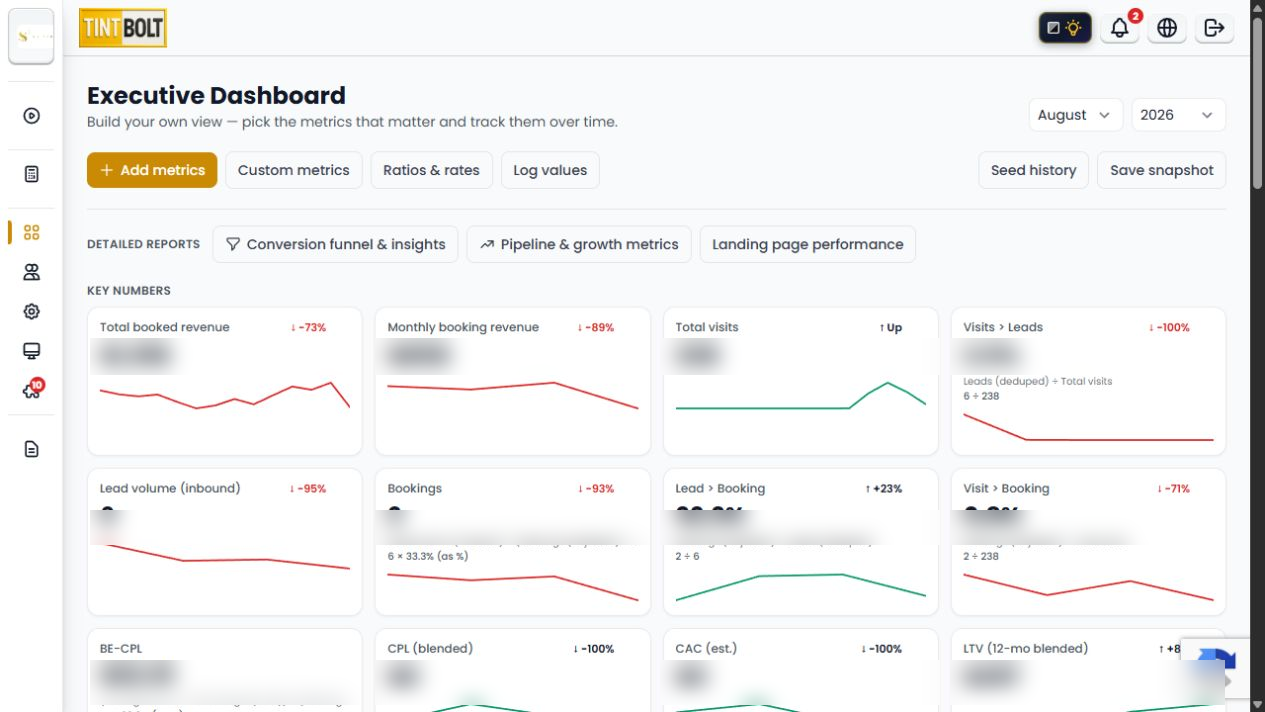Image resolution: width=1265 pixels, height=712 pixels.
Task: Open the Monthly booking revenue card
Action: (513, 381)
